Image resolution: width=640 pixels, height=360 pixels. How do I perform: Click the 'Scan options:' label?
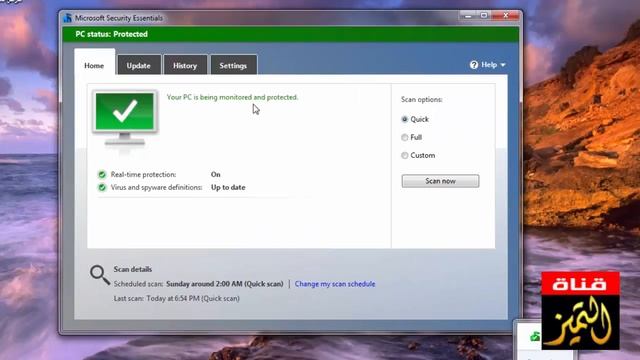tap(422, 99)
